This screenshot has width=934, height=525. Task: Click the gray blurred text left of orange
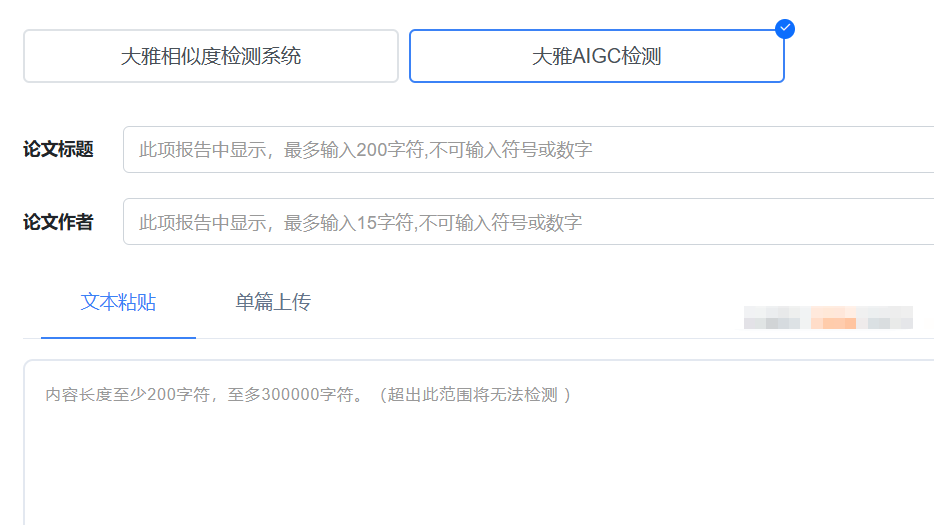[x=772, y=318]
